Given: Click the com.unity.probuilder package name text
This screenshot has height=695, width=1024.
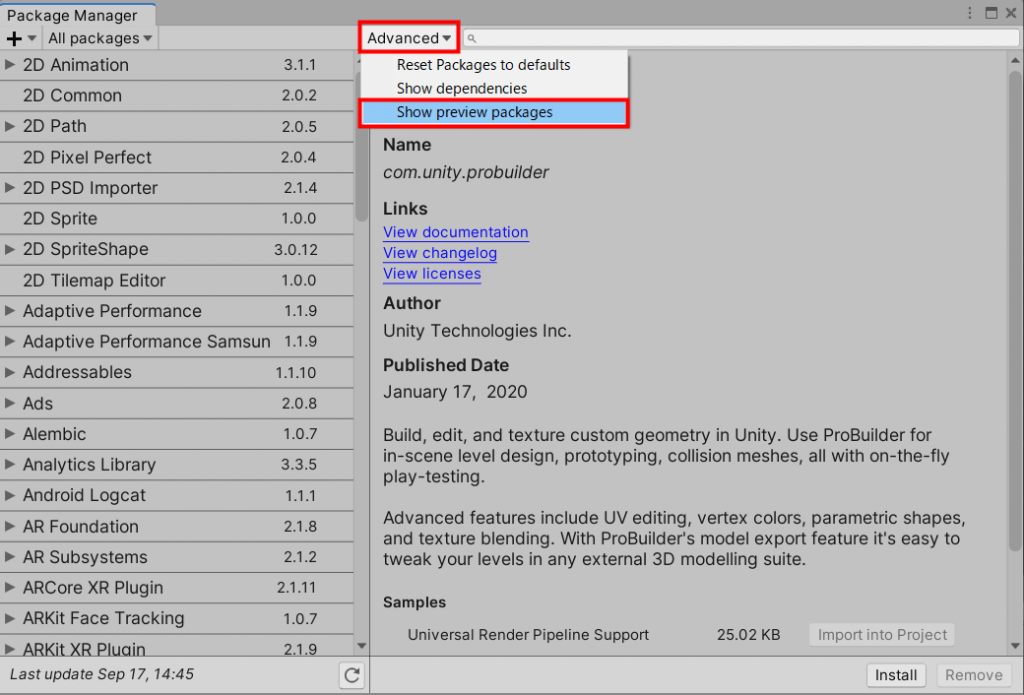Looking at the screenshot, I should tap(466, 172).
